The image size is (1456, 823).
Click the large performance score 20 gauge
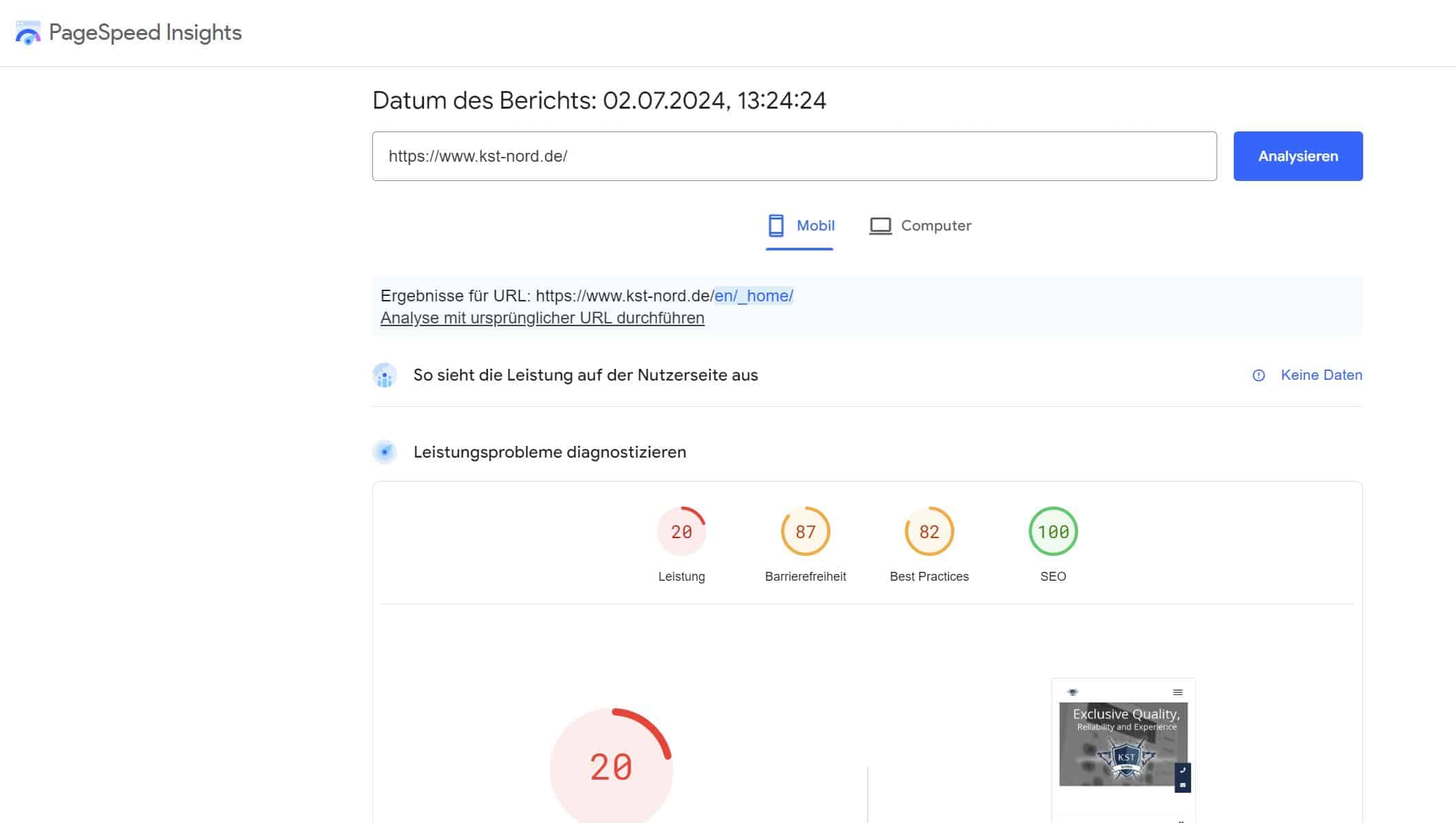click(x=611, y=766)
